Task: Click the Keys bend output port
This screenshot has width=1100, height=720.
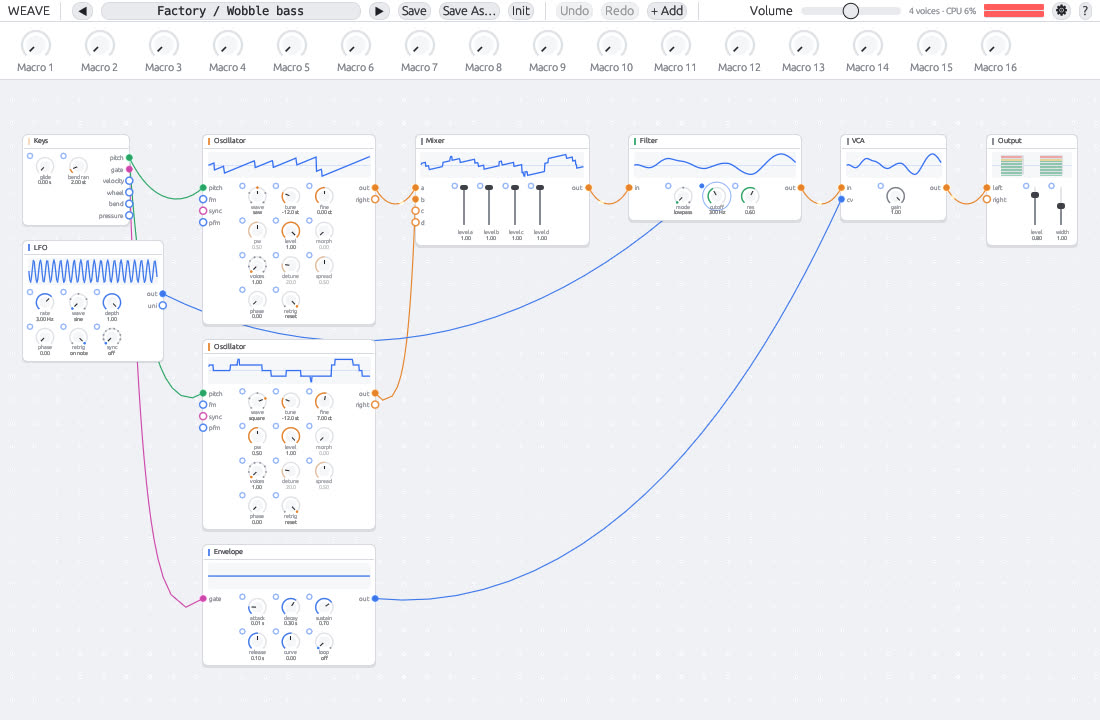Action: [x=129, y=204]
